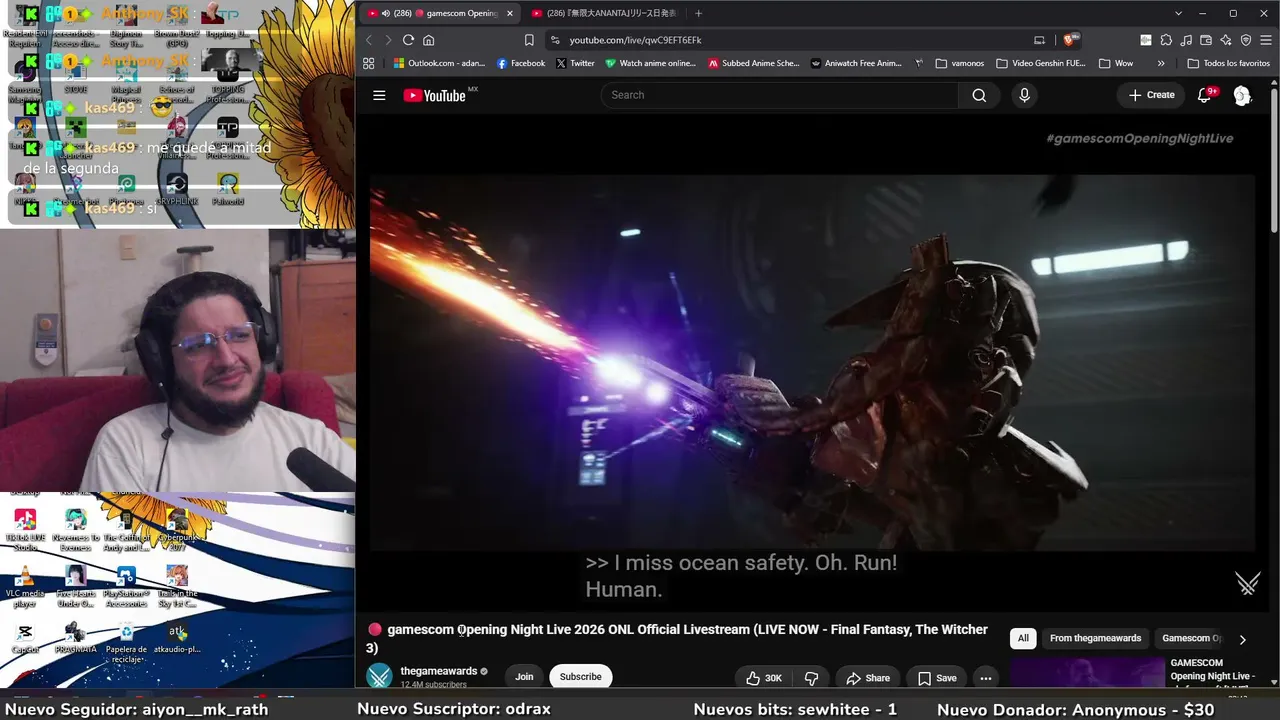This screenshot has width=1280, height=720.
Task: Open the YouTube account avatar menu
Action: coord(1242,95)
